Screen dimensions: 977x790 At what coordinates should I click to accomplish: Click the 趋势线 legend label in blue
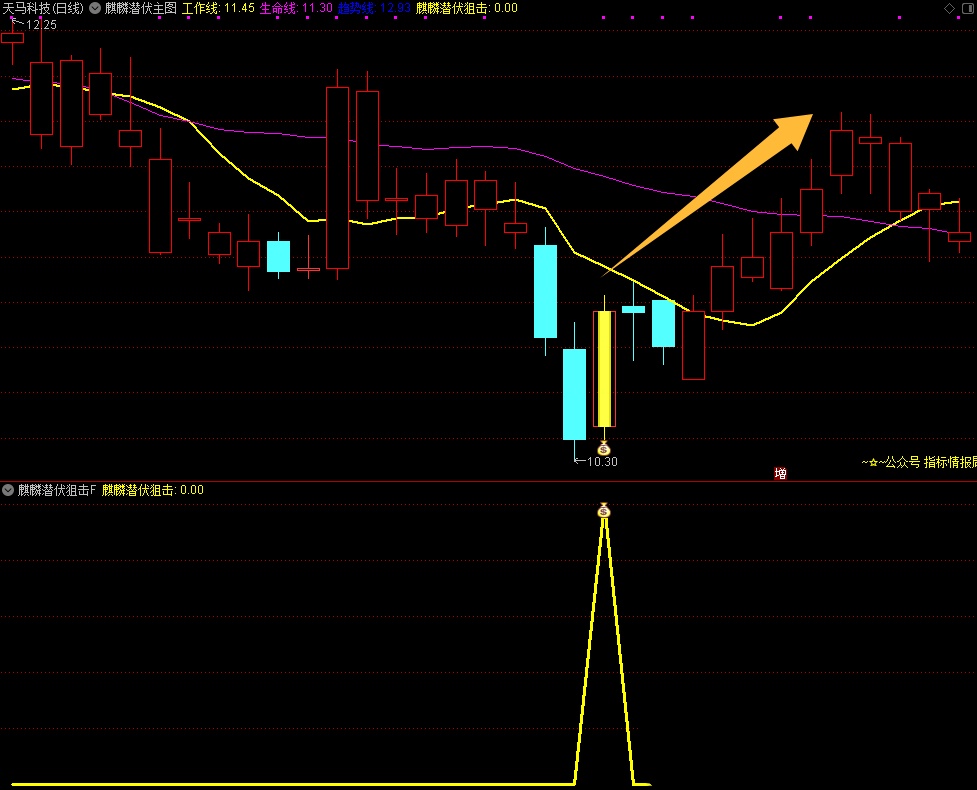[373, 8]
